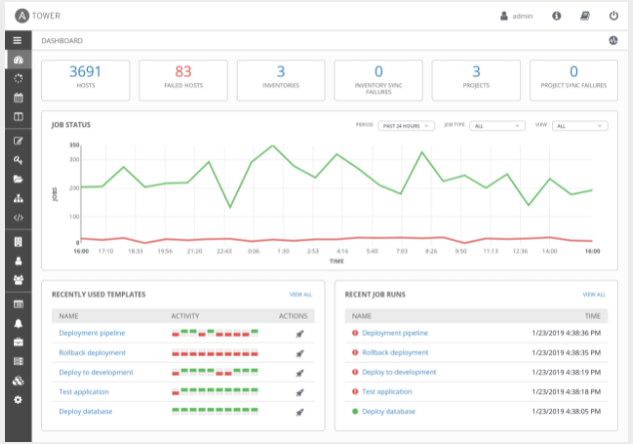Click Deployment pipeline activity bars

215,333
